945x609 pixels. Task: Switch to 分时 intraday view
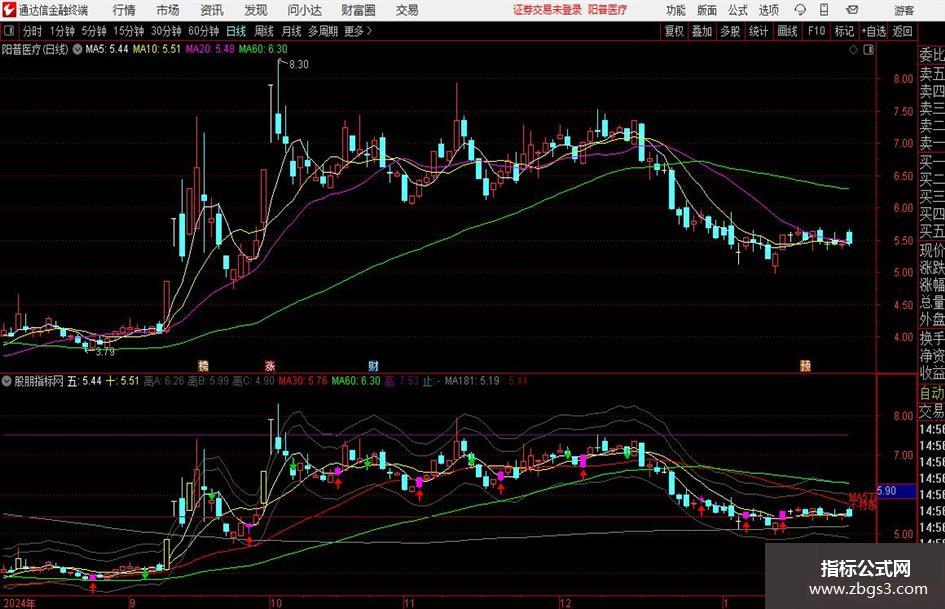tap(32, 31)
